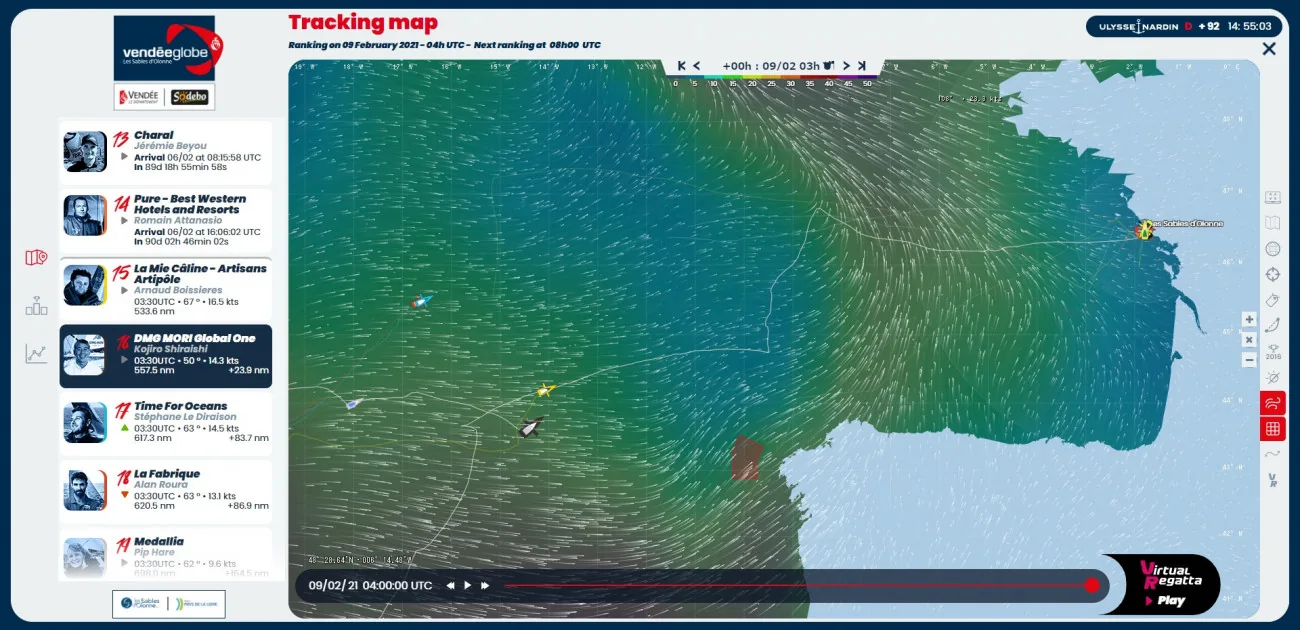Screen dimensions: 1300x630
Task: Jump to first weather forecast step
Action: tap(682, 66)
